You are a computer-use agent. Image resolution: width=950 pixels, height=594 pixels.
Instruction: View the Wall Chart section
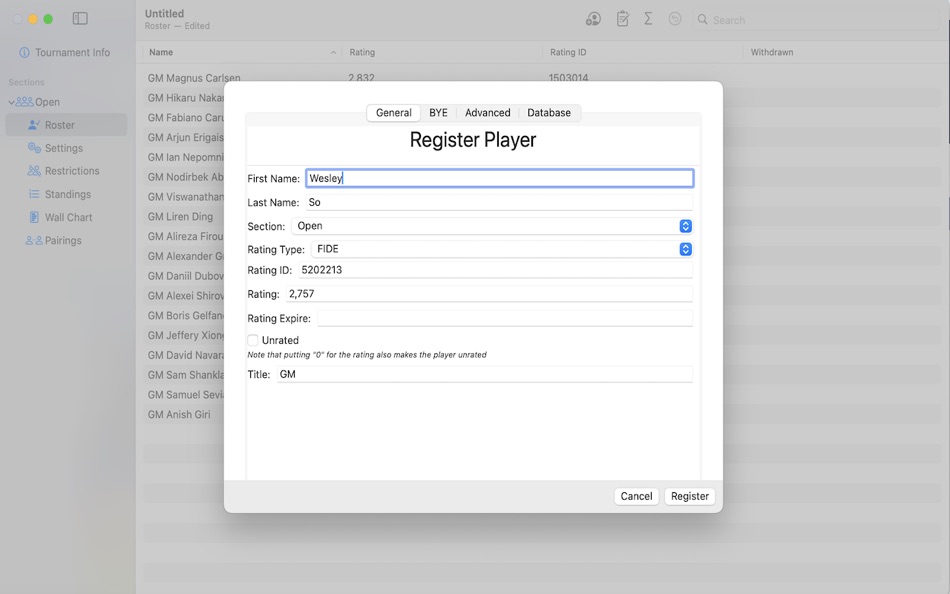(x=65, y=216)
